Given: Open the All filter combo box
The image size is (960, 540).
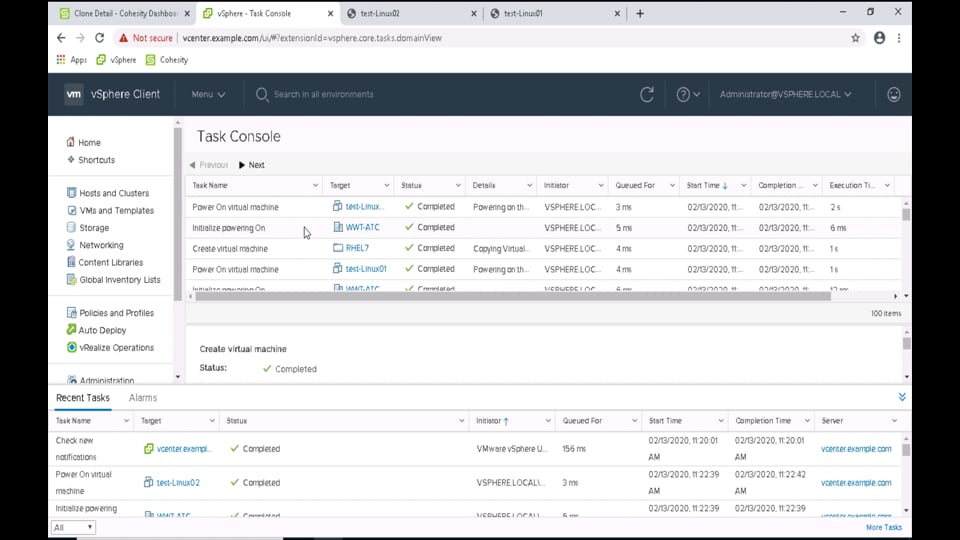Looking at the screenshot, I should coord(73,527).
